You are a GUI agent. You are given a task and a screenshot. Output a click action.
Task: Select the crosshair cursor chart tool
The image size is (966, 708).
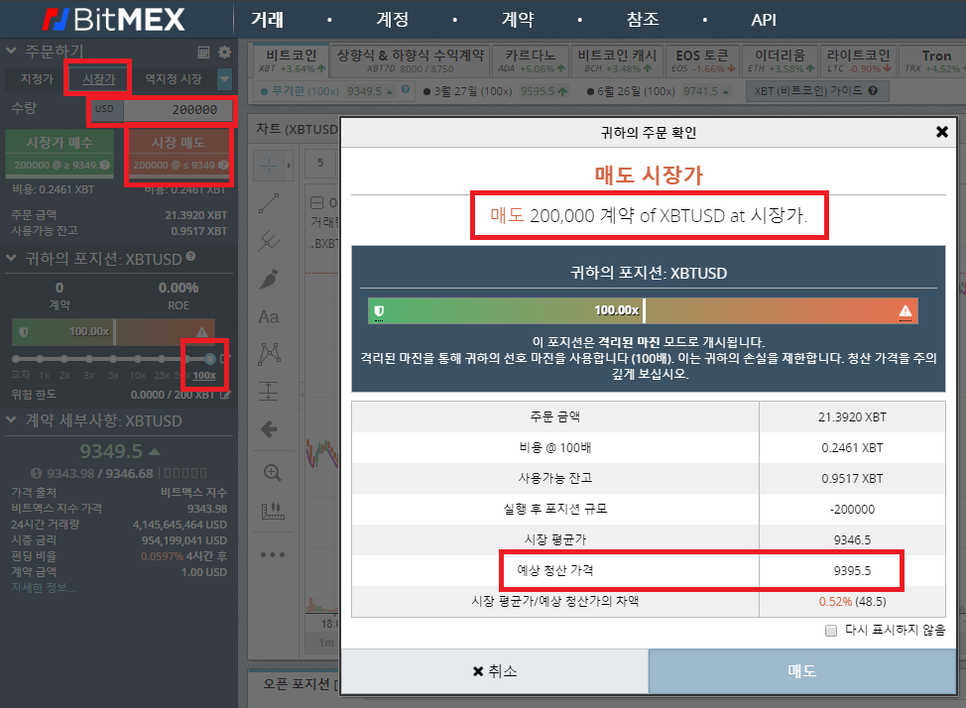[269, 165]
